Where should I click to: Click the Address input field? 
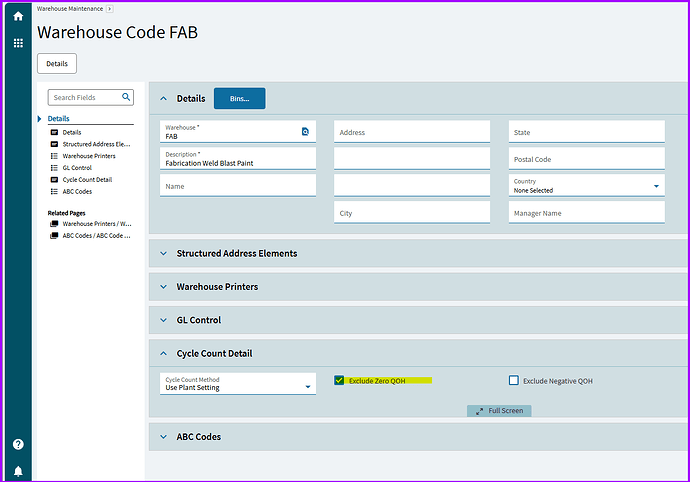click(x=412, y=132)
